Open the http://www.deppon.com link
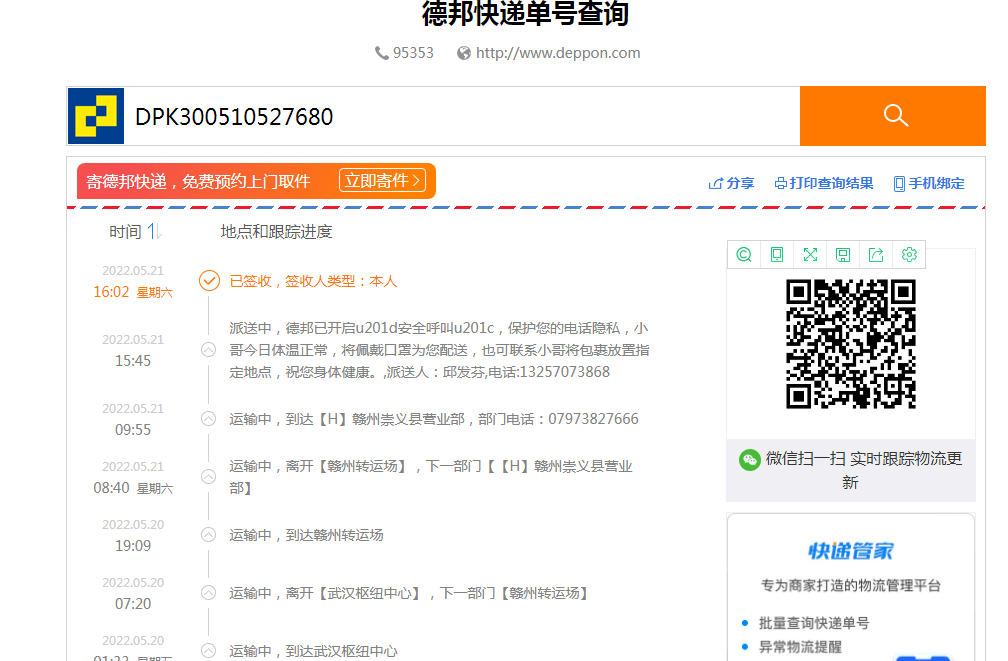The width and height of the screenshot is (1008, 661). coord(558,53)
